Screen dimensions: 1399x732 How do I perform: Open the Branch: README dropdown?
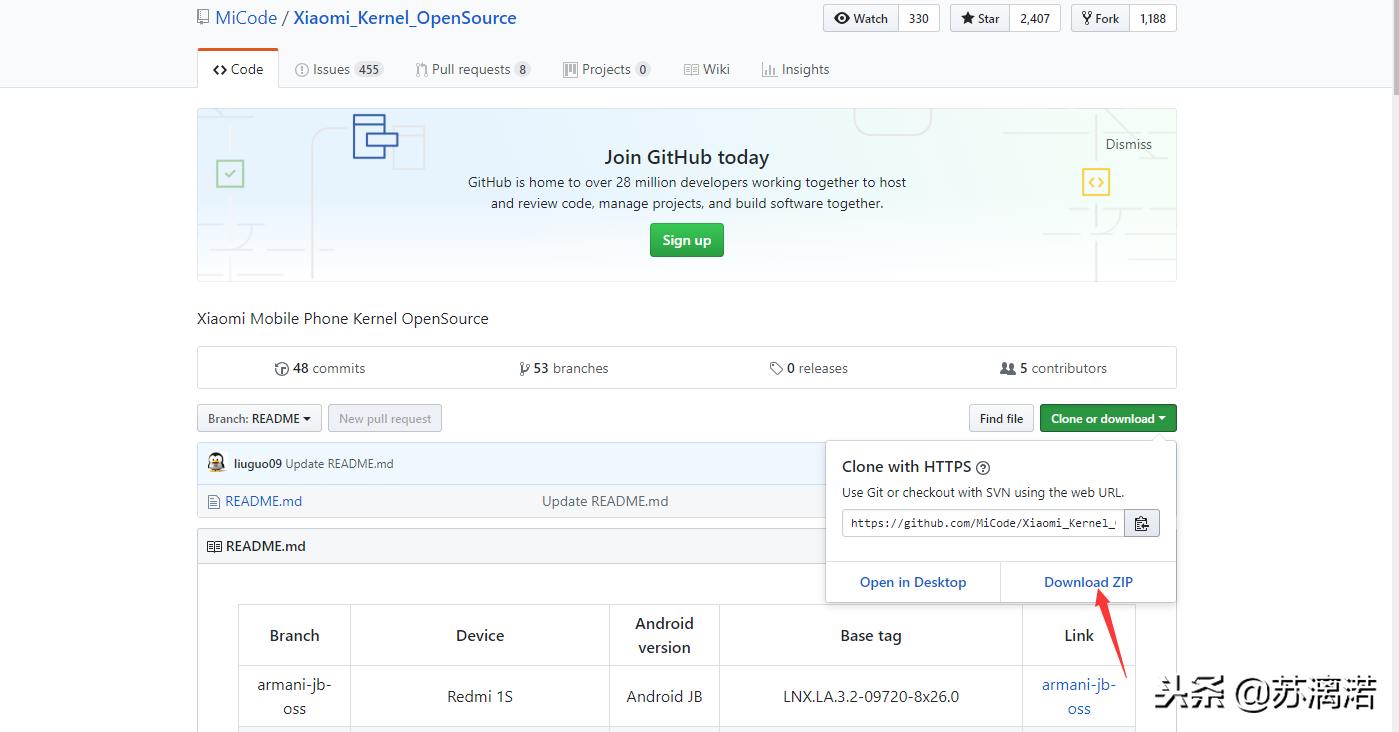coord(259,418)
